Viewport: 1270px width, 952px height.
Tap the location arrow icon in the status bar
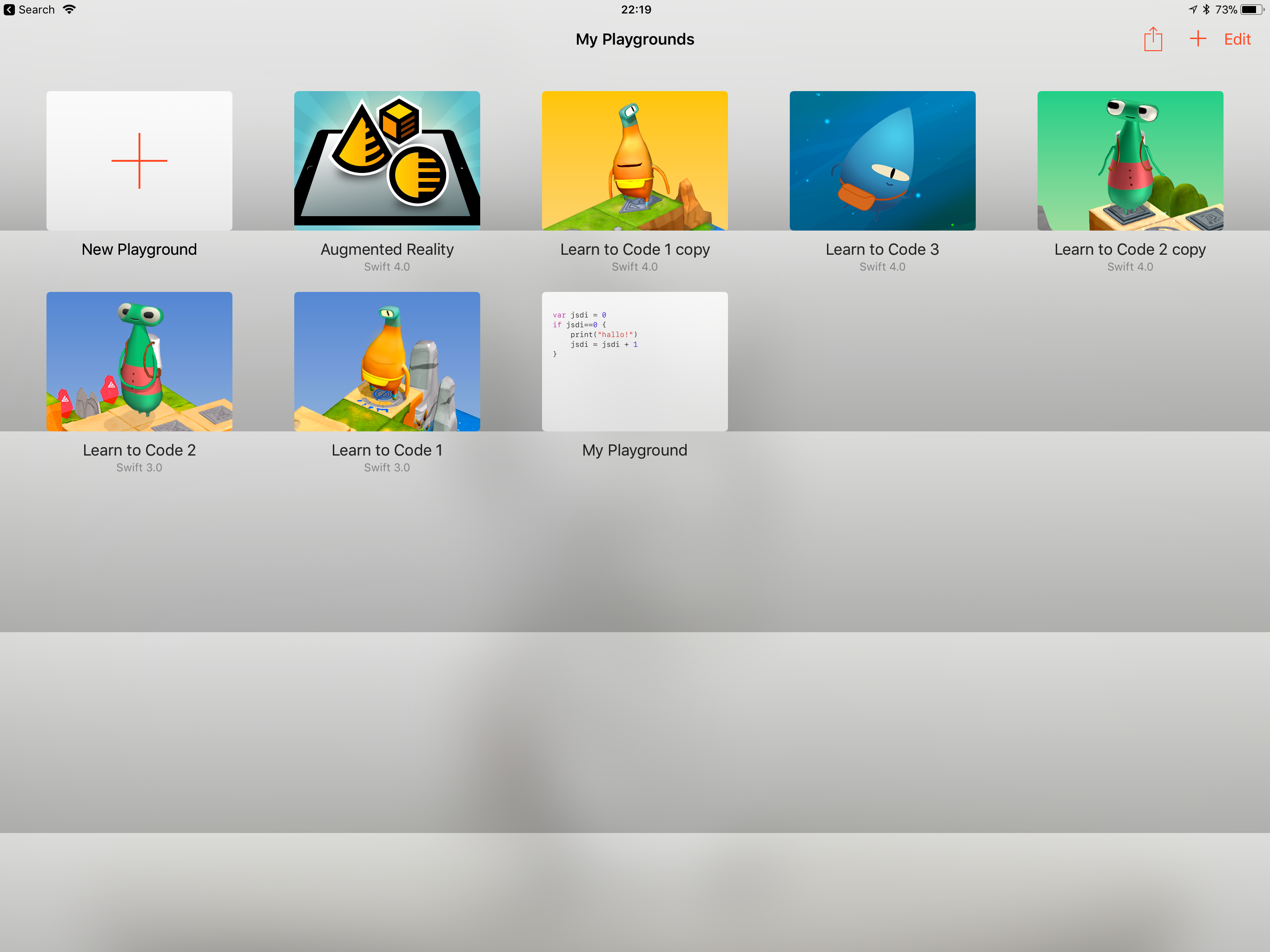click(x=1192, y=10)
